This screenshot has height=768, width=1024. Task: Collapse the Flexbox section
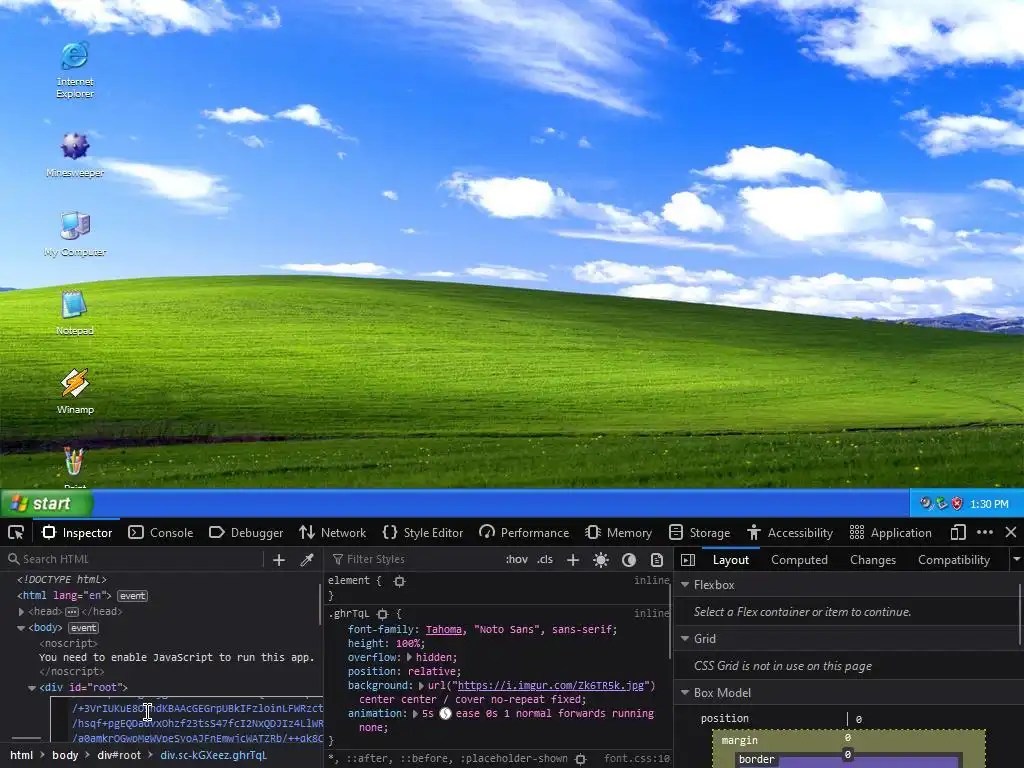coord(685,585)
